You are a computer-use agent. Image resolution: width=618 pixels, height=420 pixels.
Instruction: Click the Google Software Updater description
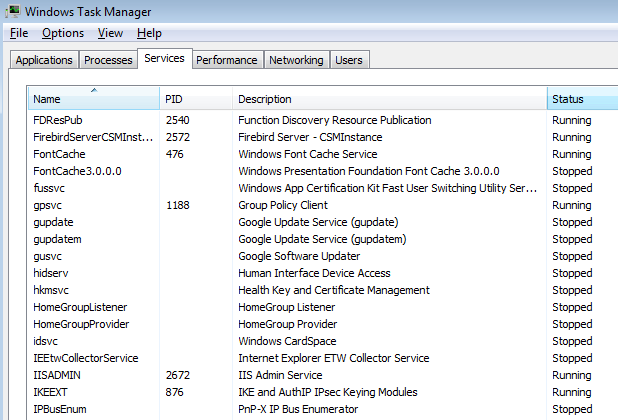299,256
